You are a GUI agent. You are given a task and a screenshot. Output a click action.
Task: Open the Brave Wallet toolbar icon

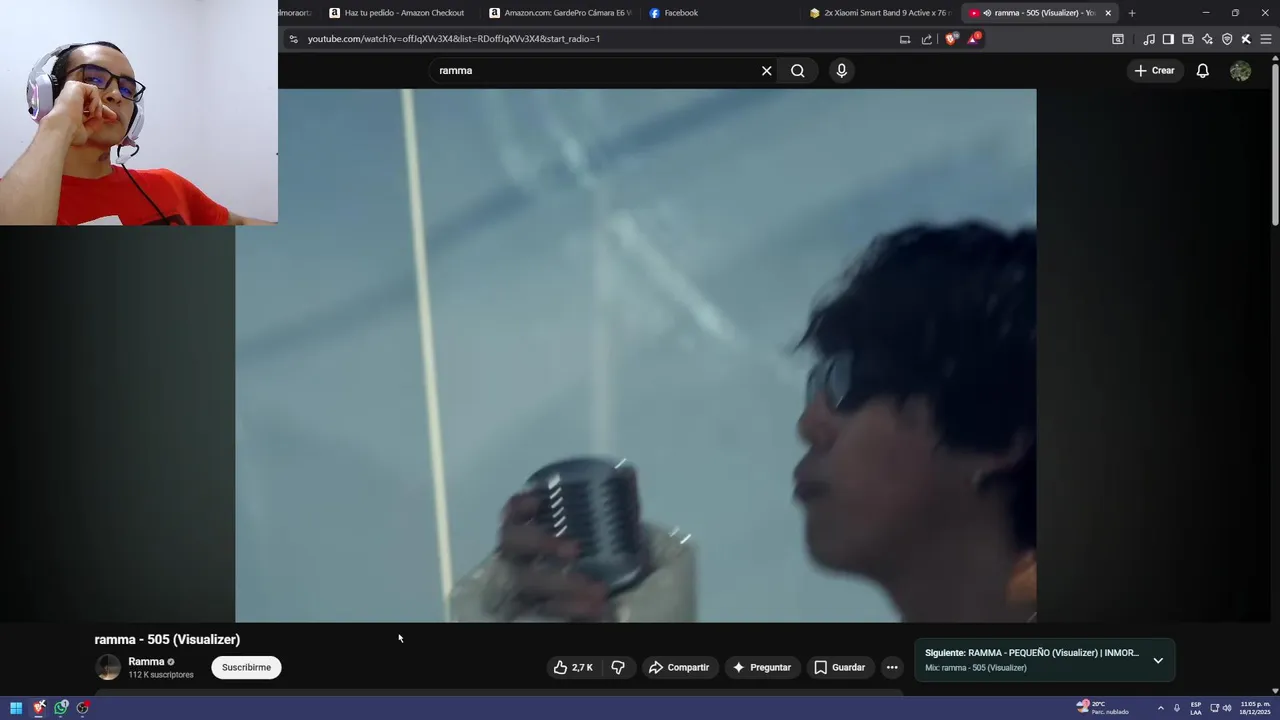pyautogui.click(x=1188, y=39)
